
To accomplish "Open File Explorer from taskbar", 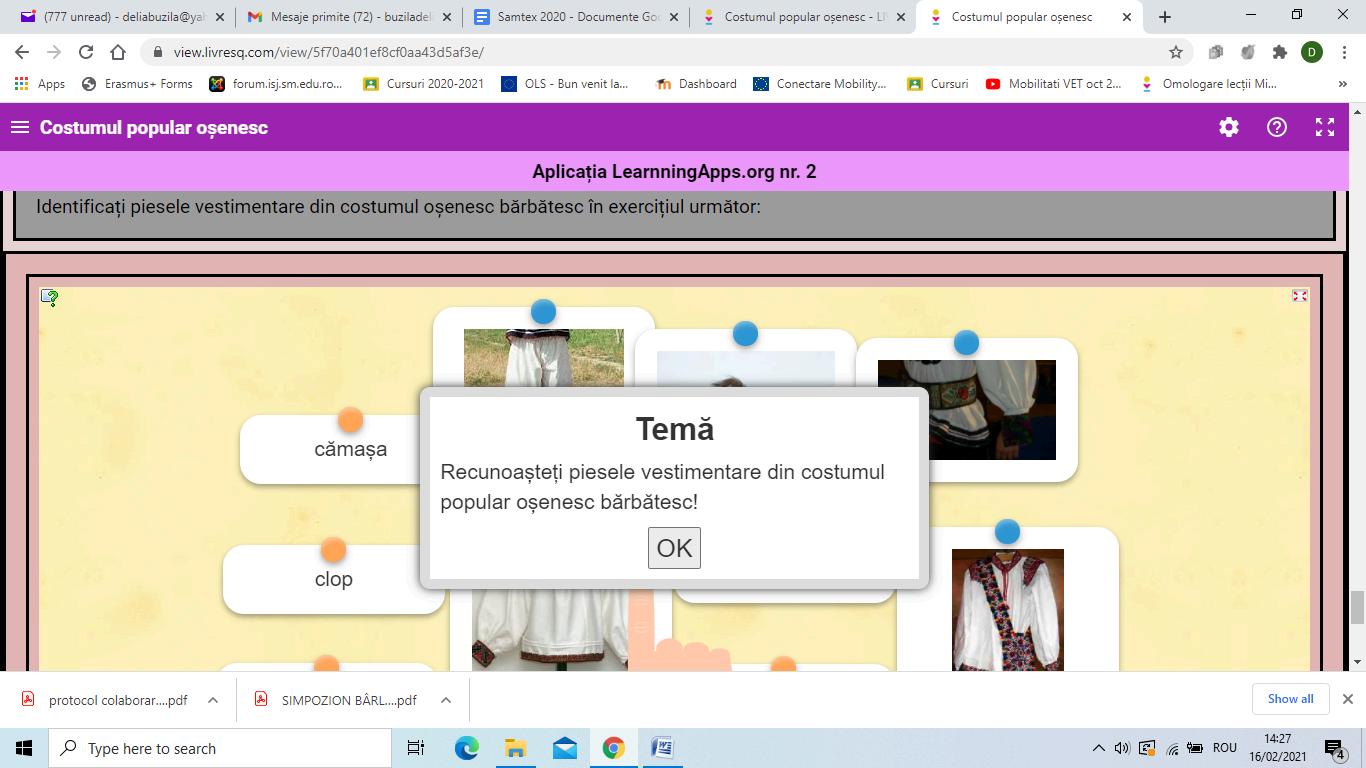I will (x=515, y=748).
